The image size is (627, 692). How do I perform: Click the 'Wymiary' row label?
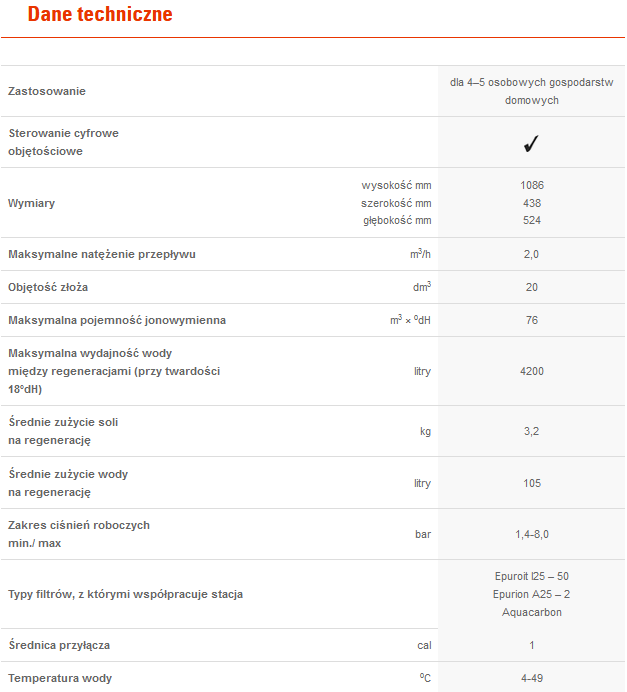(31, 203)
